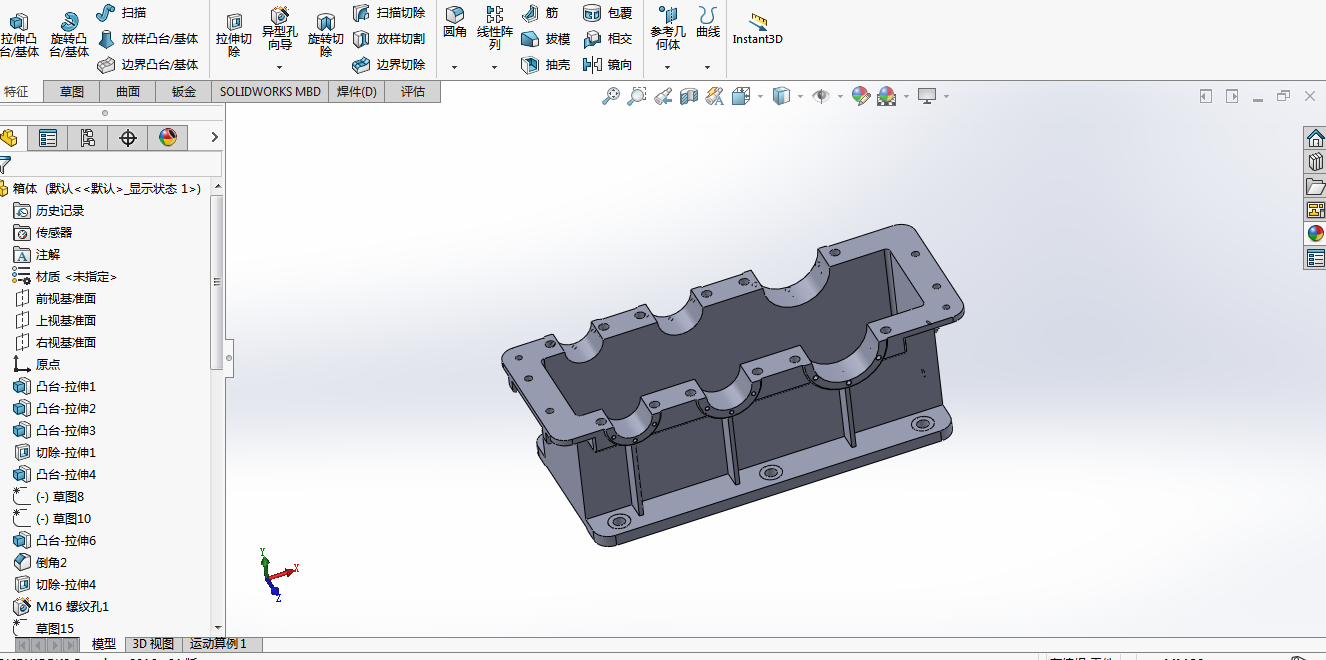Click the Dynamic Annotation Views icon
Image resolution: width=1326 pixels, height=660 pixels.
pos(714,96)
